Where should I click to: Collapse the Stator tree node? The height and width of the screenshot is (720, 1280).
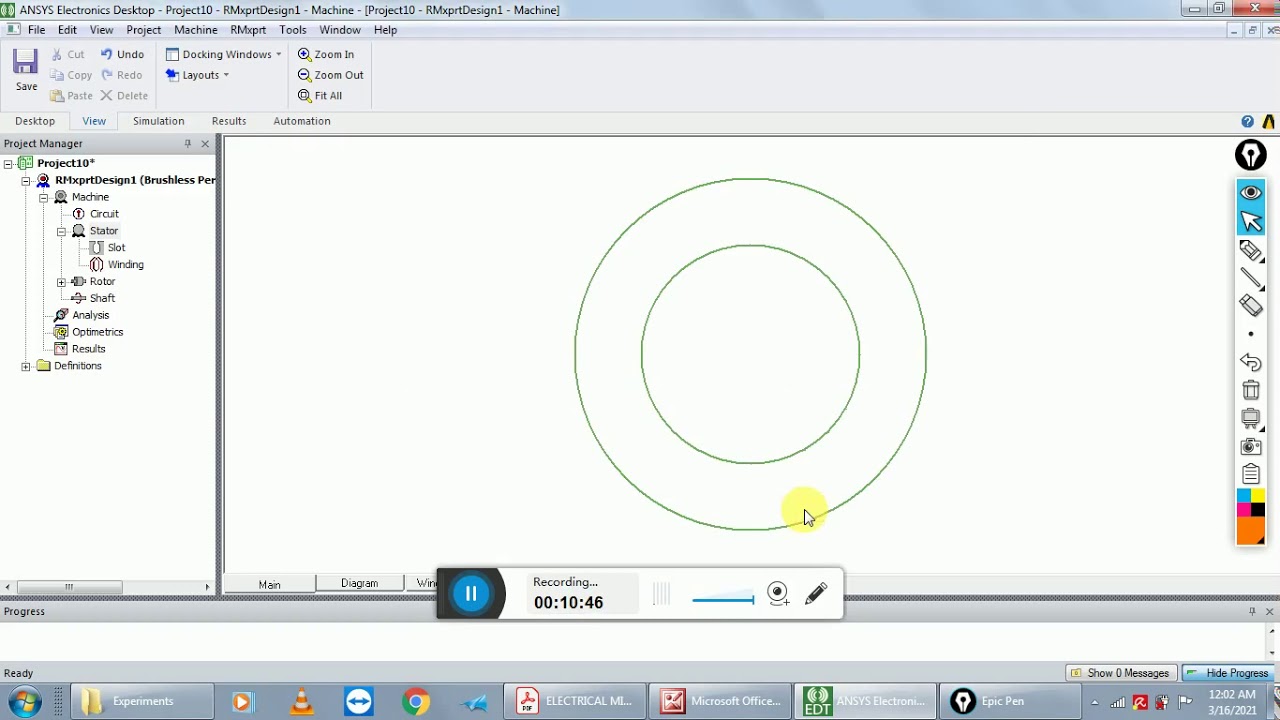pos(62,231)
